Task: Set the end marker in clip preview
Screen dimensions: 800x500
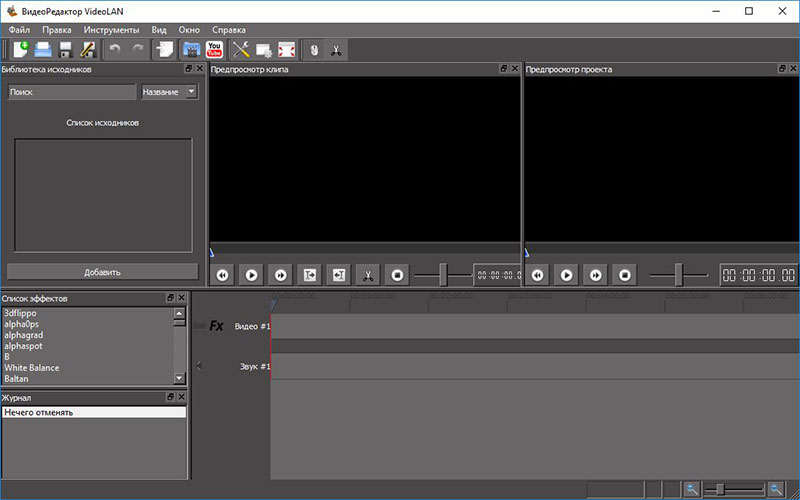Action: [x=338, y=275]
